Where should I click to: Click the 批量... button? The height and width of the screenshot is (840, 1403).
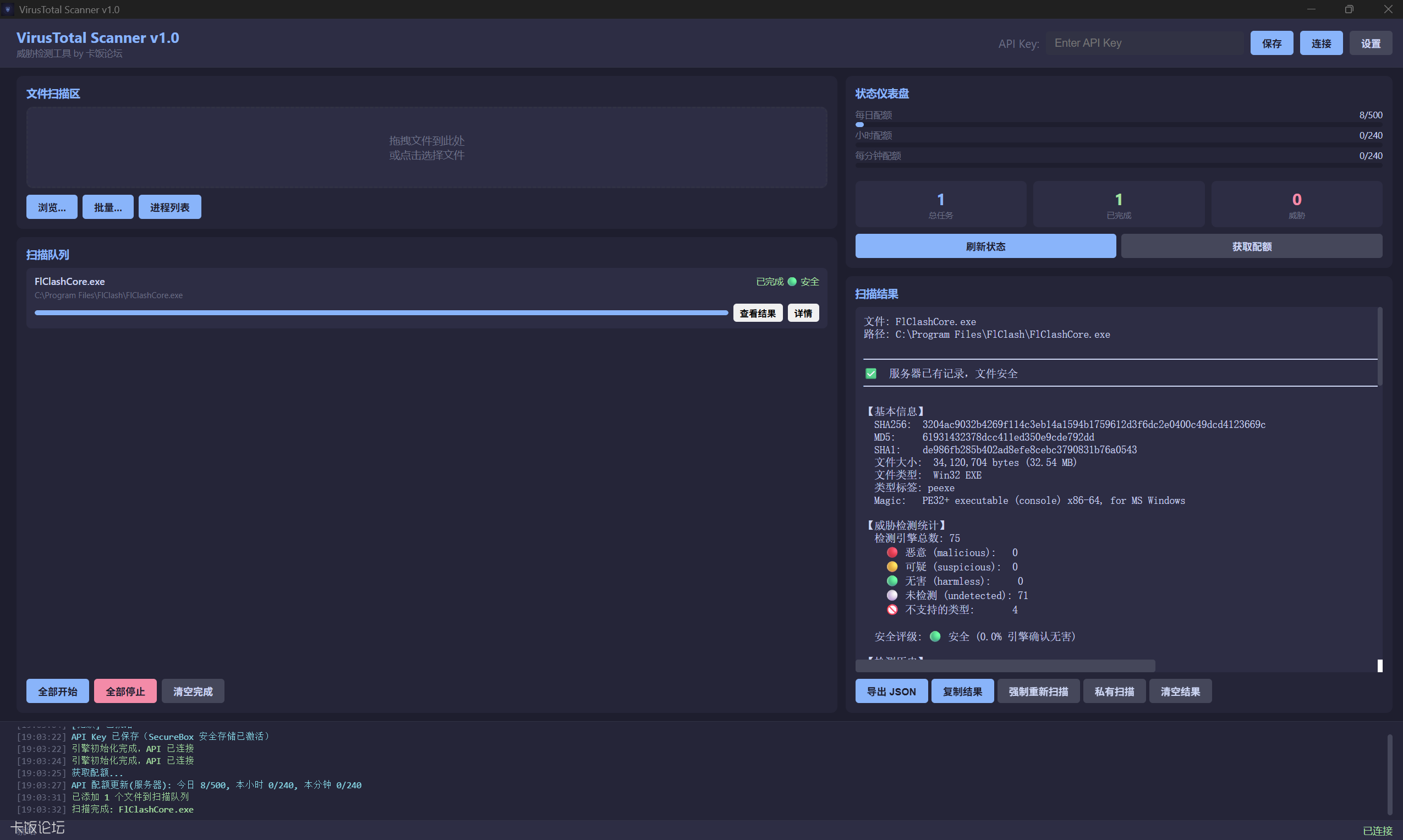pyautogui.click(x=107, y=207)
